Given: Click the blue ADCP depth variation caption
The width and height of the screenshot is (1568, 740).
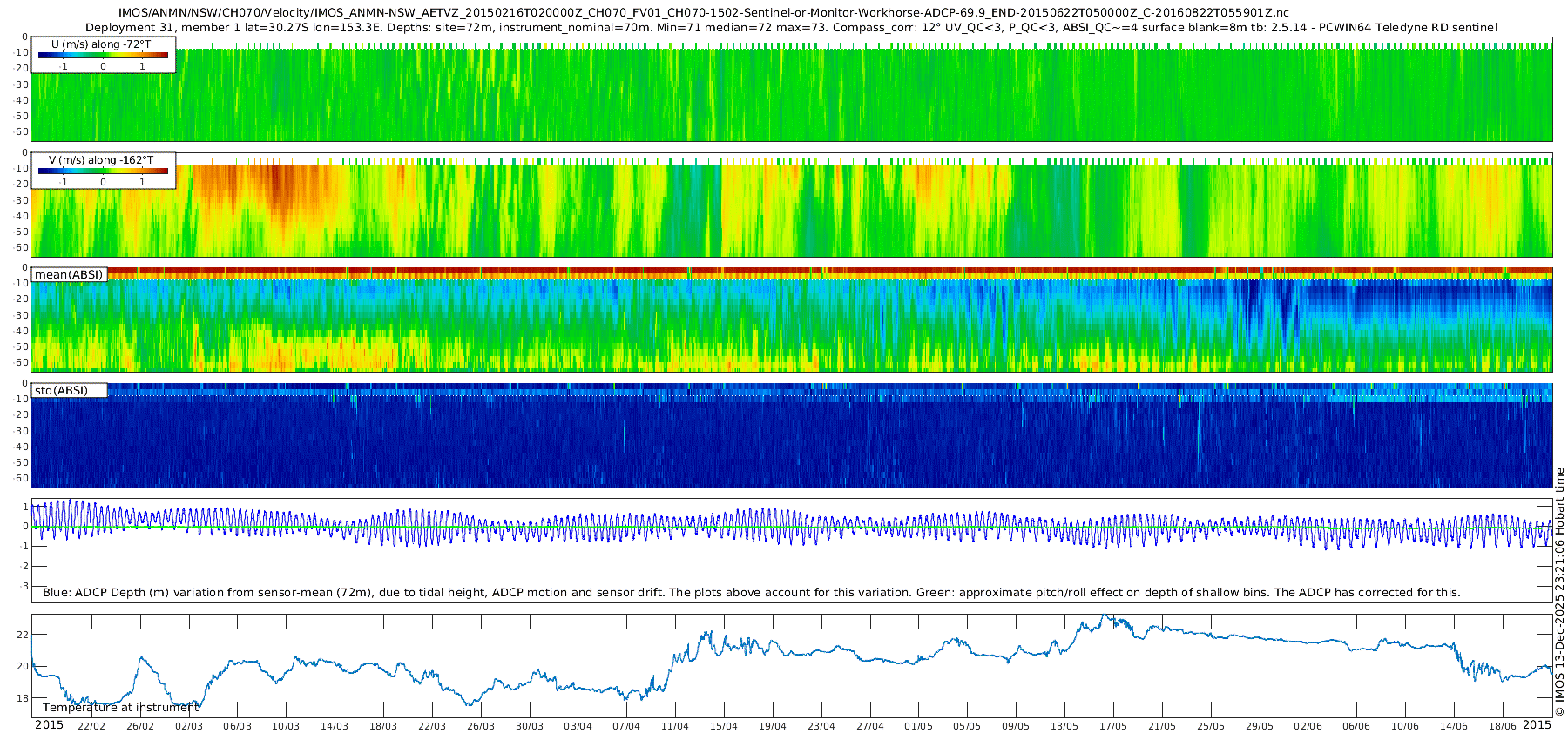Looking at the screenshot, I should click(x=751, y=593).
